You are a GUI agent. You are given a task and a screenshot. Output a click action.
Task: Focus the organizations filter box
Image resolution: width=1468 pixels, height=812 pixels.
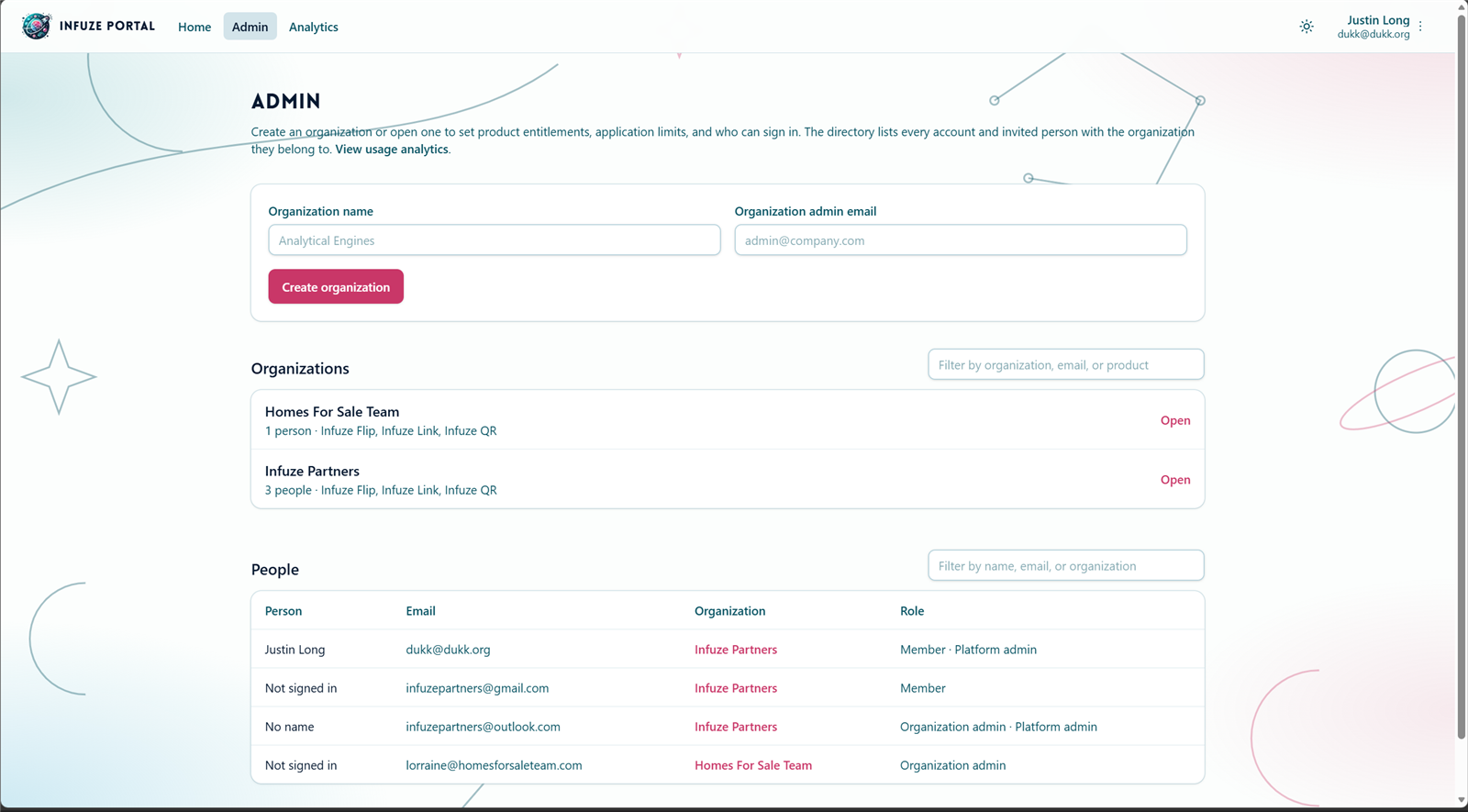pos(1066,364)
